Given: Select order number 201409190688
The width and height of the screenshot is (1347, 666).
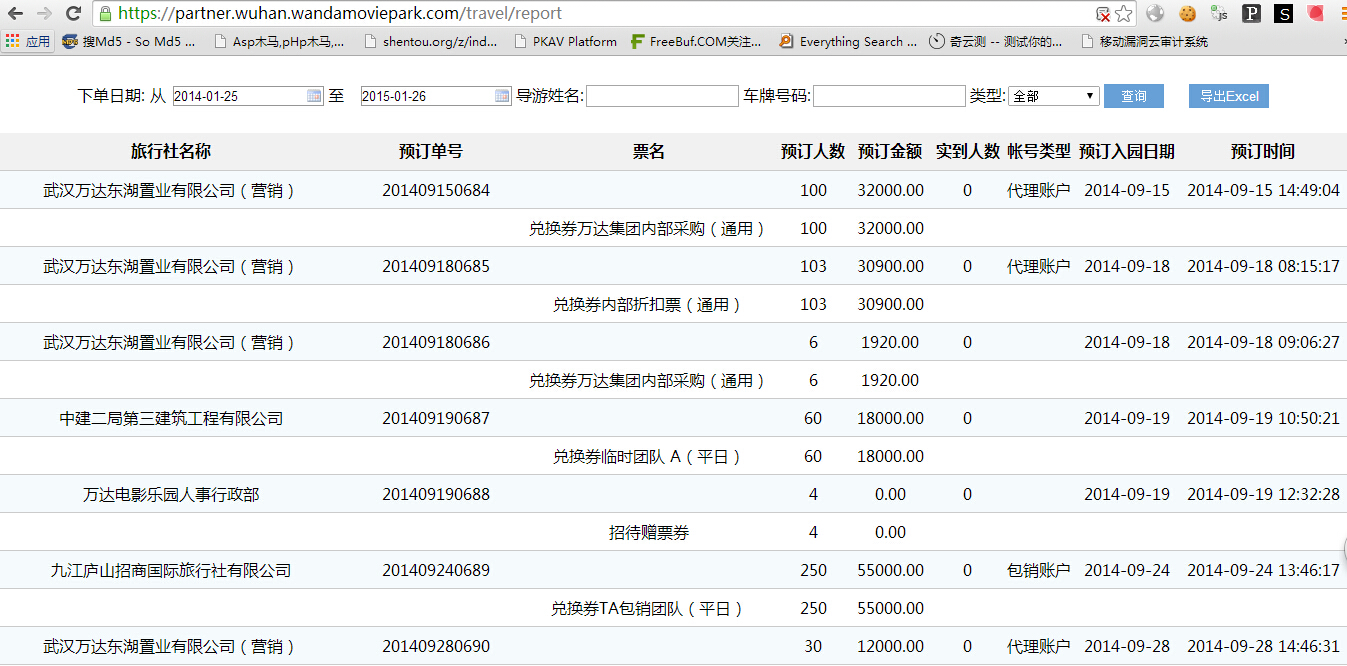Looking at the screenshot, I should tap(436, 494).
